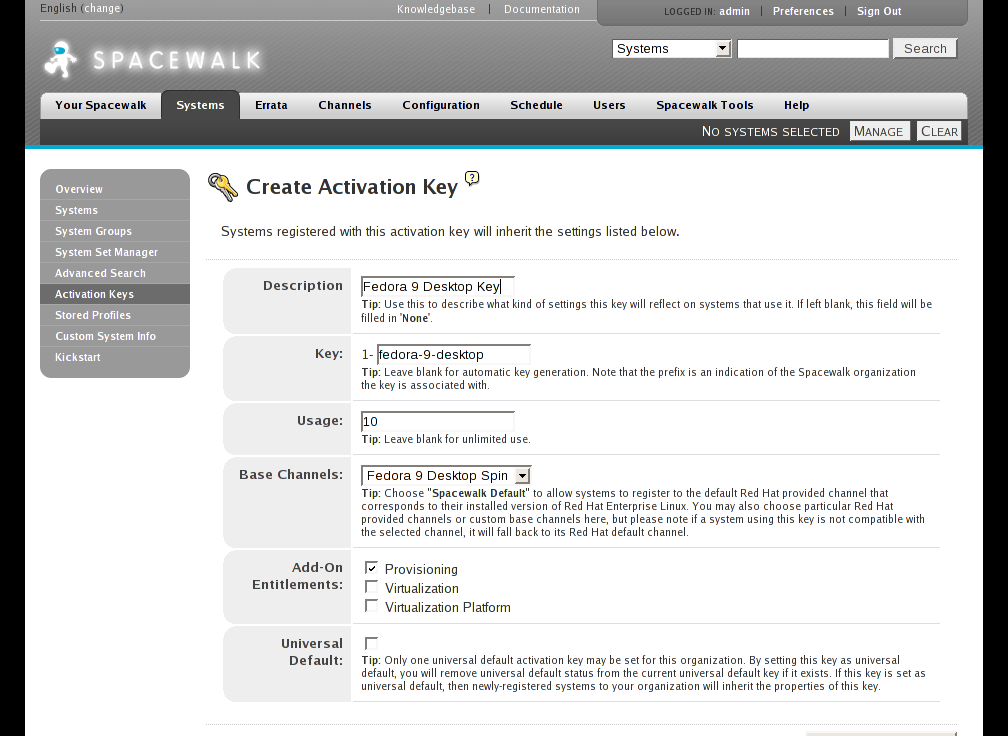Open Custom System Info

click(x=115, y=336)
